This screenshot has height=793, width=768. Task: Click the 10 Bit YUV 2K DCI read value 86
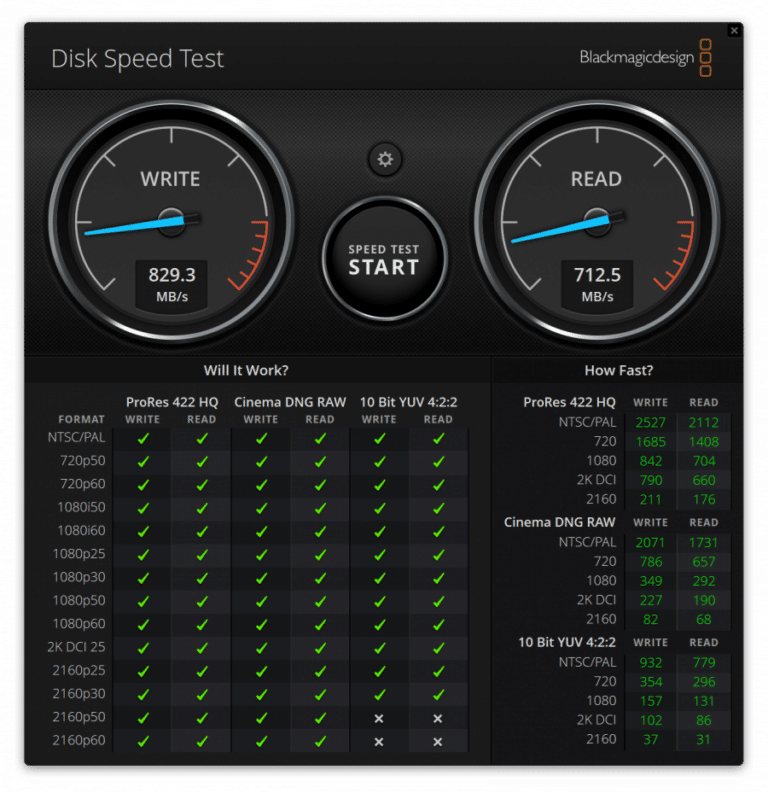pos(704,720)
